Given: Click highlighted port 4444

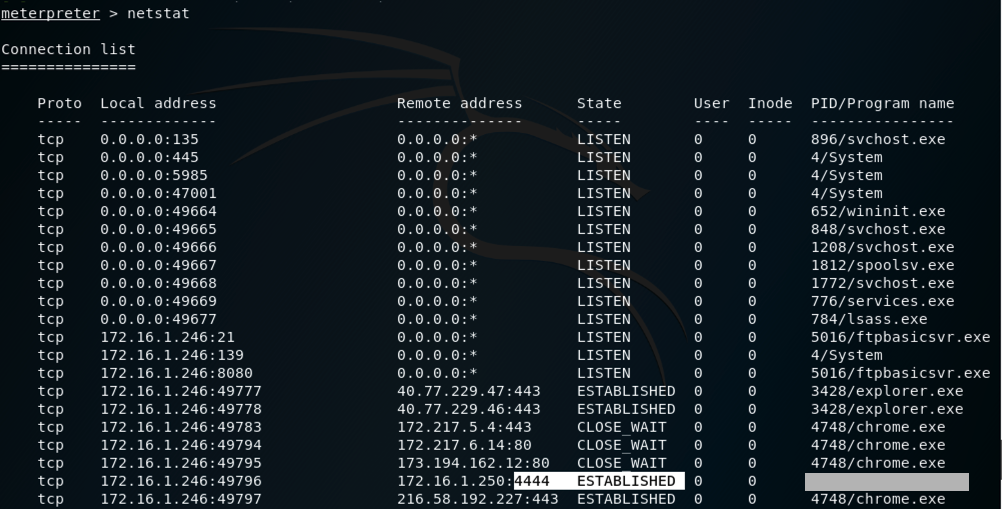Looking at the screenshot, I should click(x=532, y=481).
